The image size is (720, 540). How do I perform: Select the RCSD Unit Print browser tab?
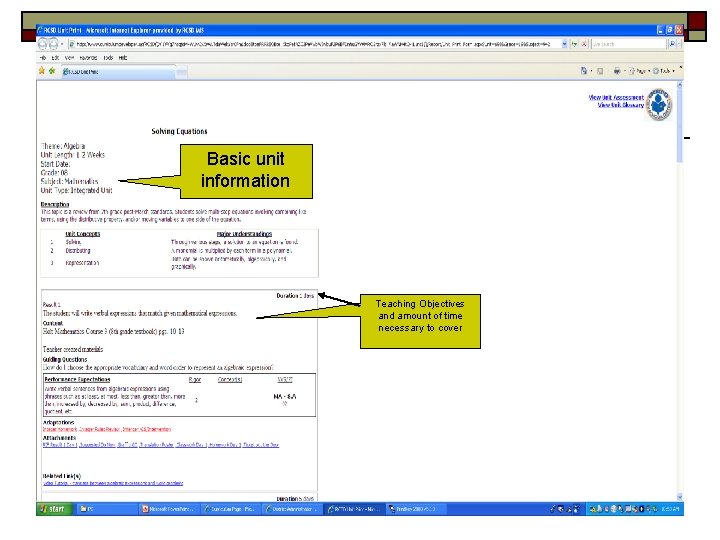click(118, 72)
